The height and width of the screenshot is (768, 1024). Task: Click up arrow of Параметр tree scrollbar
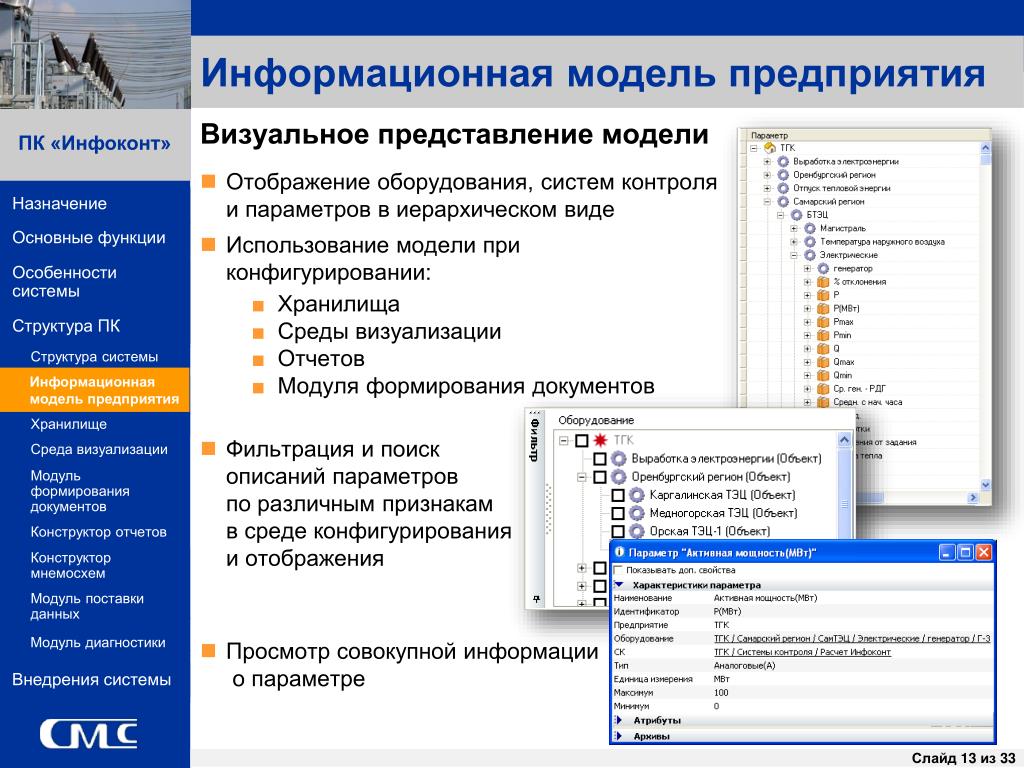[x=985, y=148]
